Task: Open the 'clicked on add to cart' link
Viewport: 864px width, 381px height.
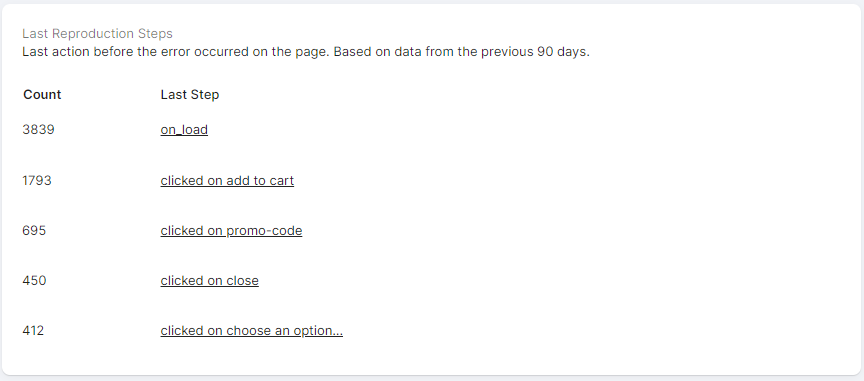Action: click(x=227, y=180)
